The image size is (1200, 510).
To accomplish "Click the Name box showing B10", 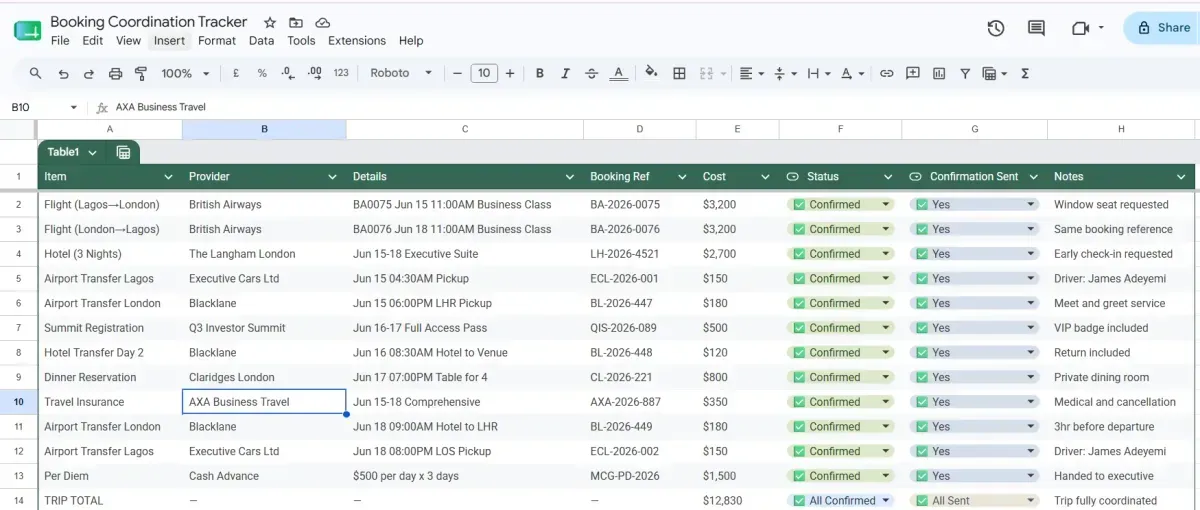I will click(44, 107).
